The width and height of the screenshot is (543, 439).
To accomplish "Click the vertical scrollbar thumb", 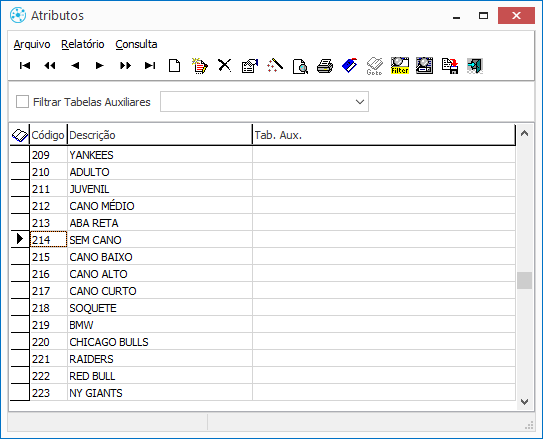I will tap(525, 280).
